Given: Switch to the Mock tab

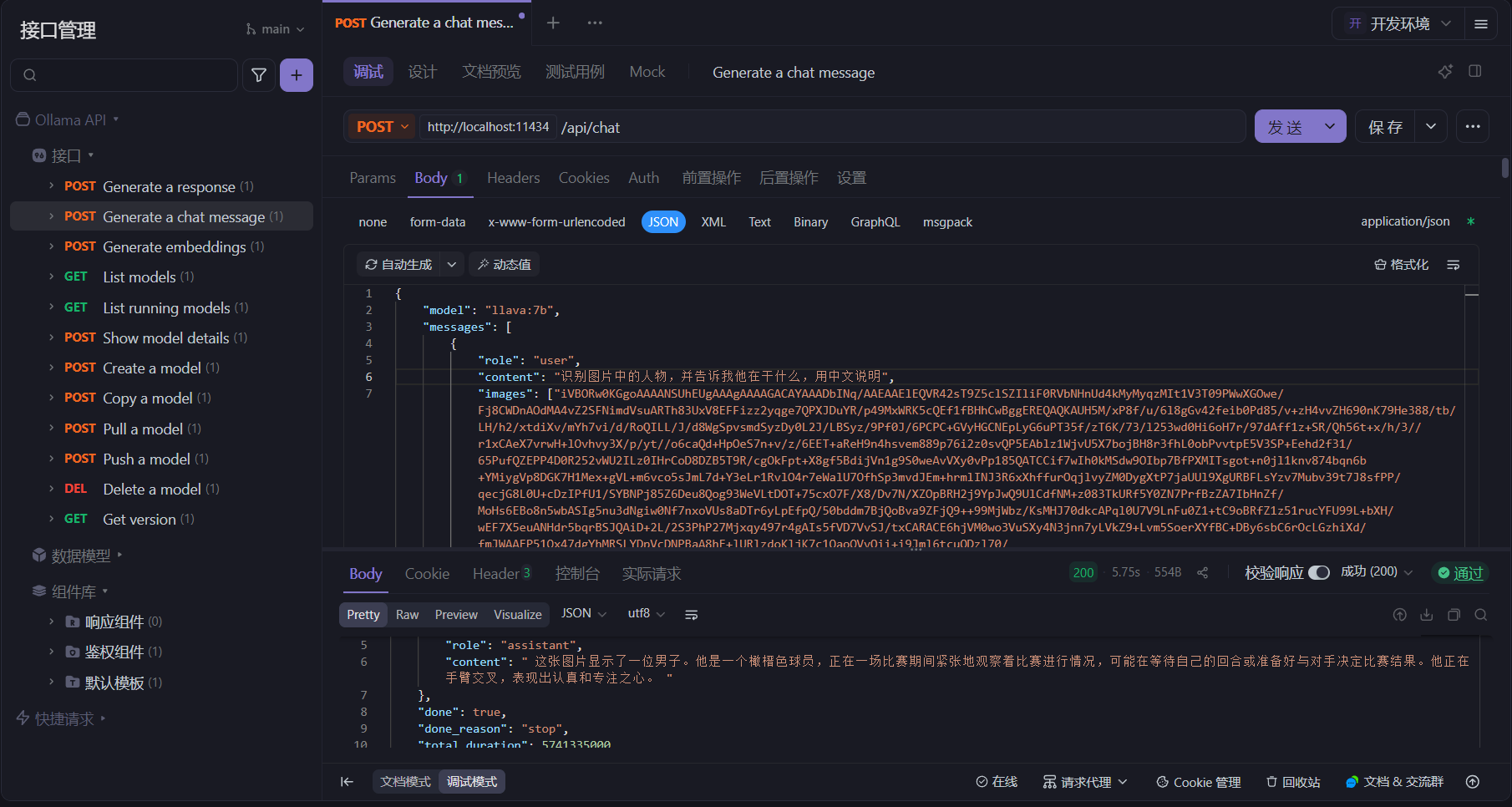Looking at the screenshot, I should coord(647,72).
